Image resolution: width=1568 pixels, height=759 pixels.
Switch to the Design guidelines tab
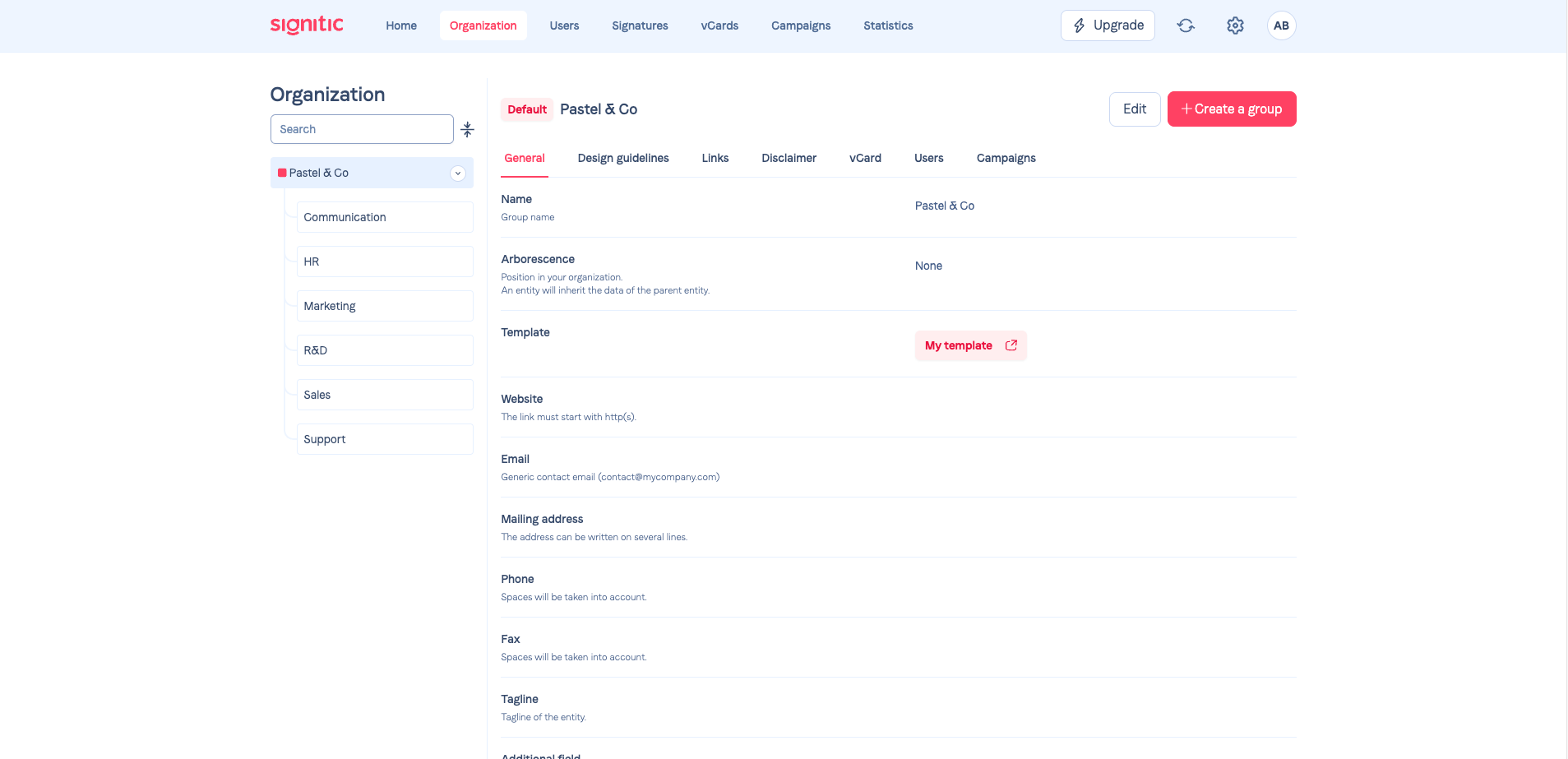pos(622,158)
